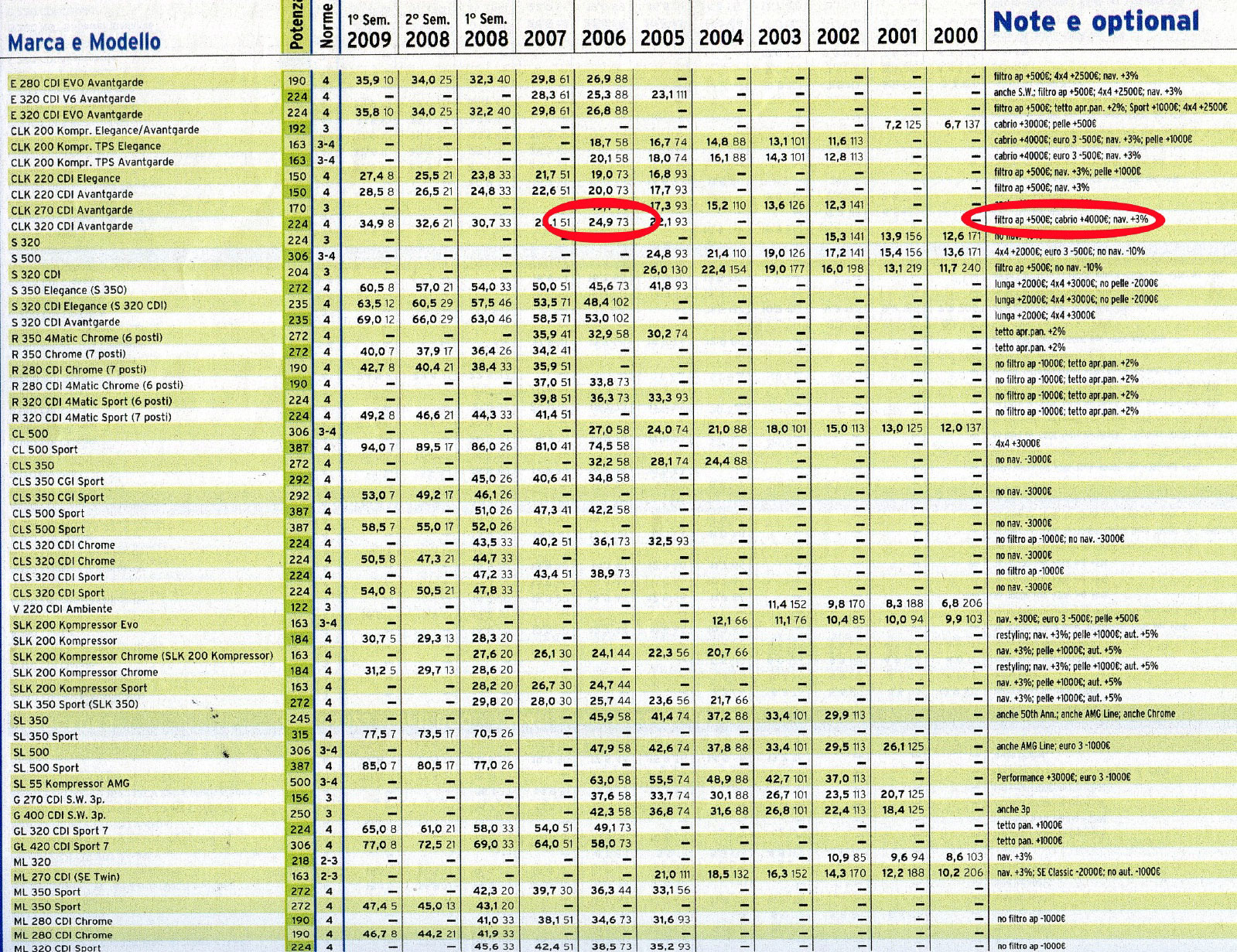Click '11,4 152' value in V 220 CDI Ambiente row

pos(787,604)
